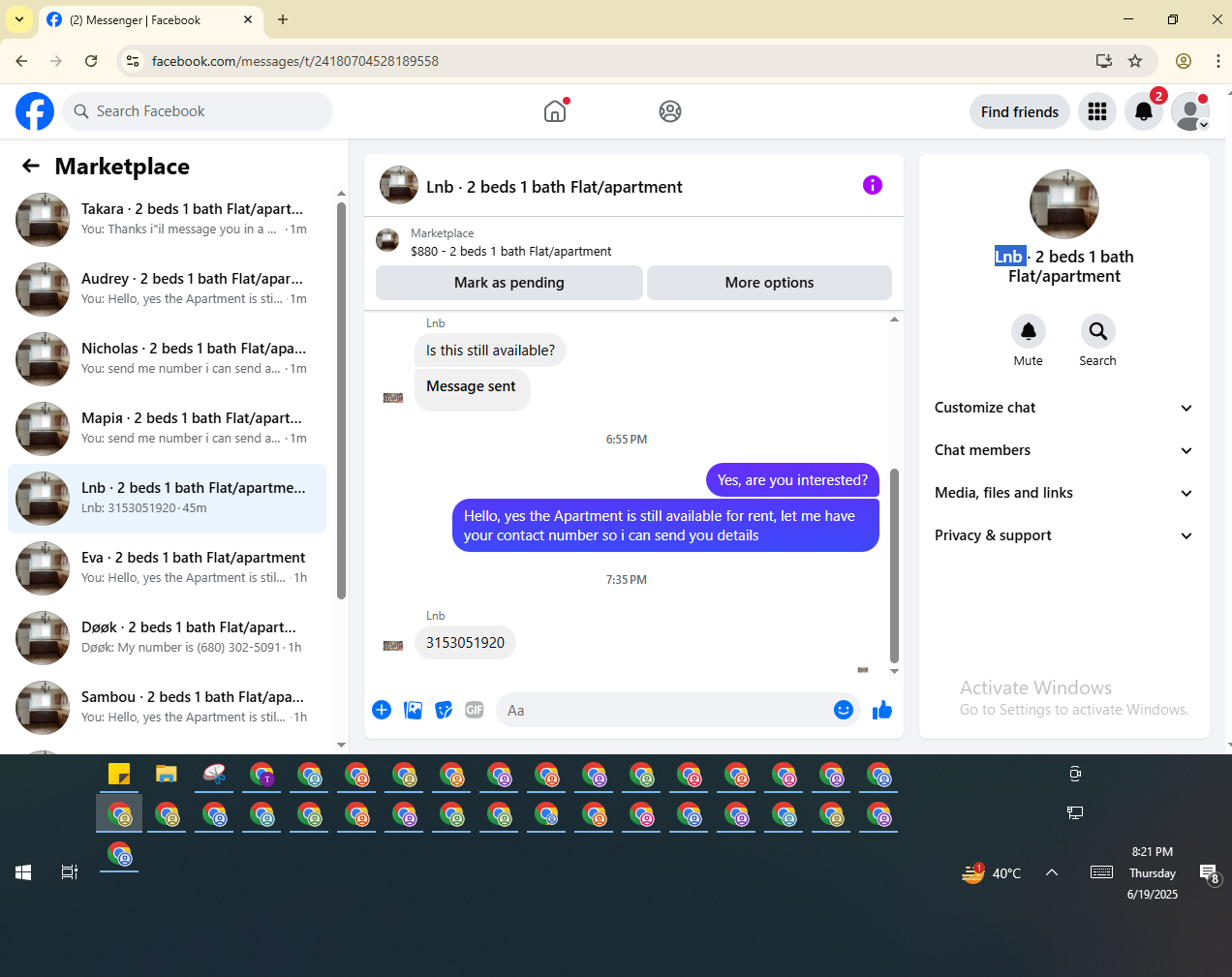
Task: Bookmark this page with star icon
Action: point(1135,61)
